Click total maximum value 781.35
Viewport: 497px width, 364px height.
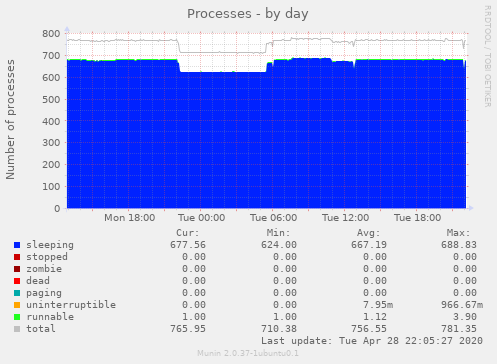[459, 329]
